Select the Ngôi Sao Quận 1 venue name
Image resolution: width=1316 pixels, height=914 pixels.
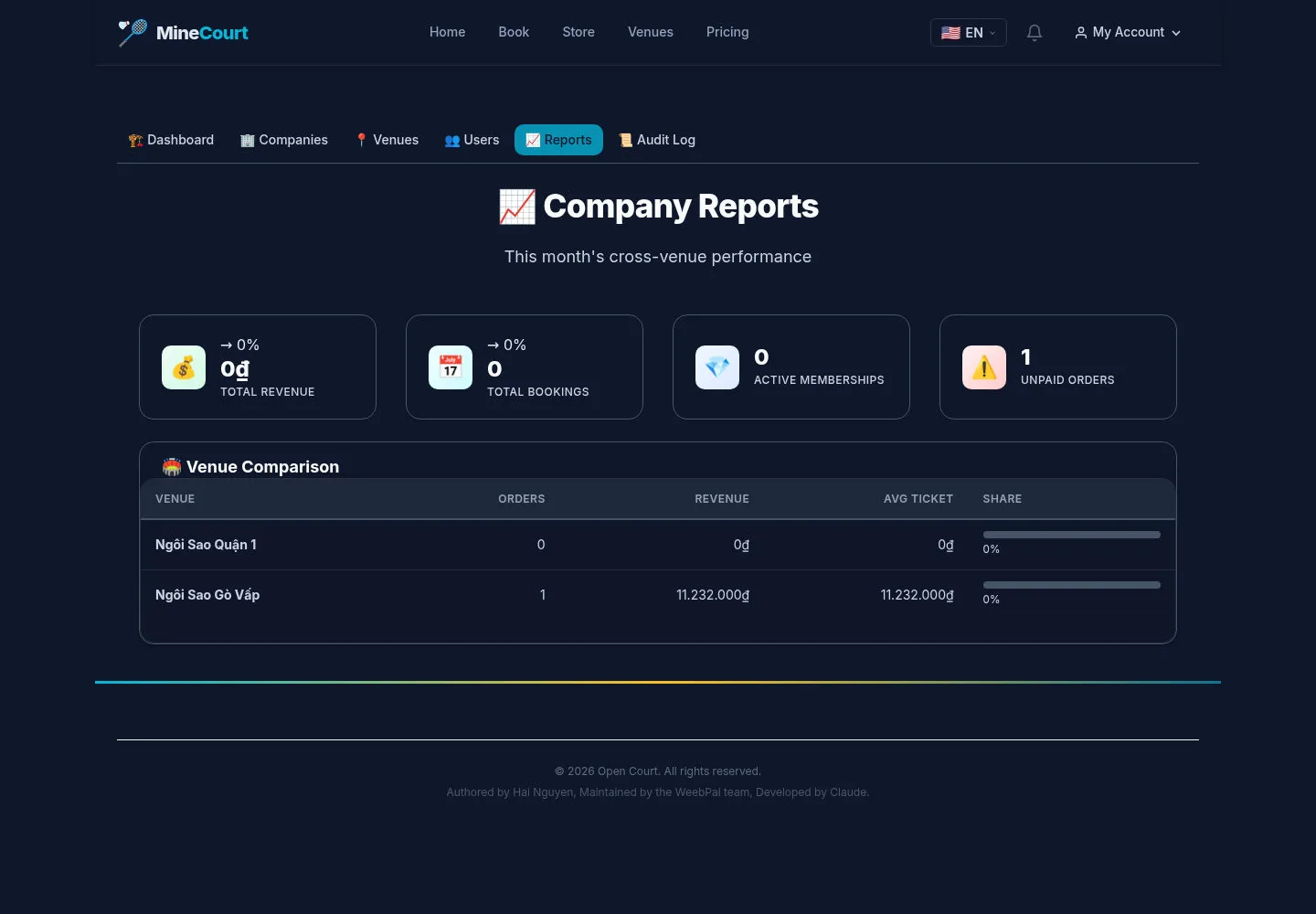click(206, 545)
